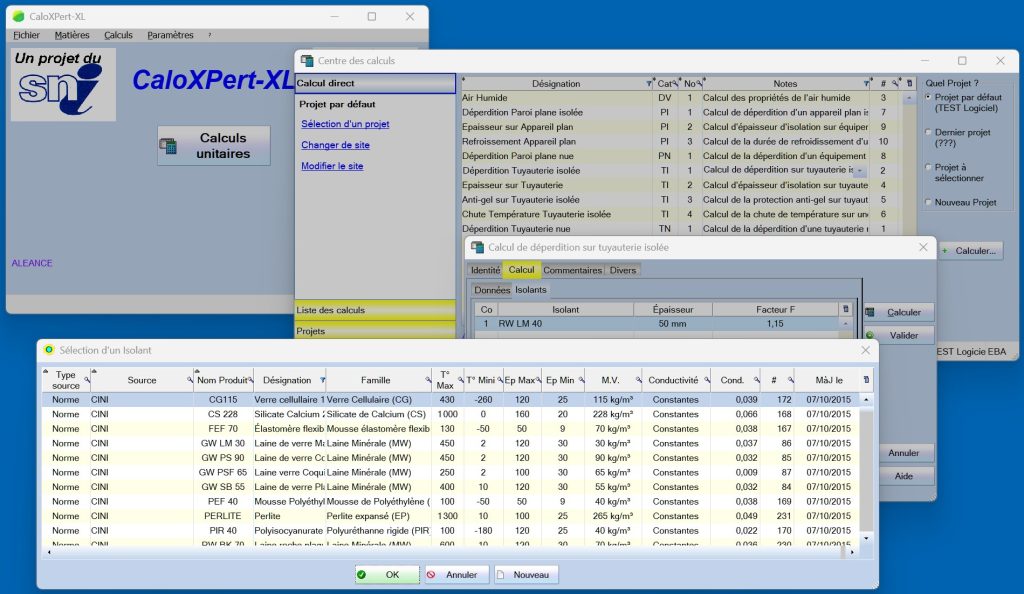Image resolution: width=1024 pixels, height=594 pixels.
Task: Expand the Projets section
Action: pos(375,331)
